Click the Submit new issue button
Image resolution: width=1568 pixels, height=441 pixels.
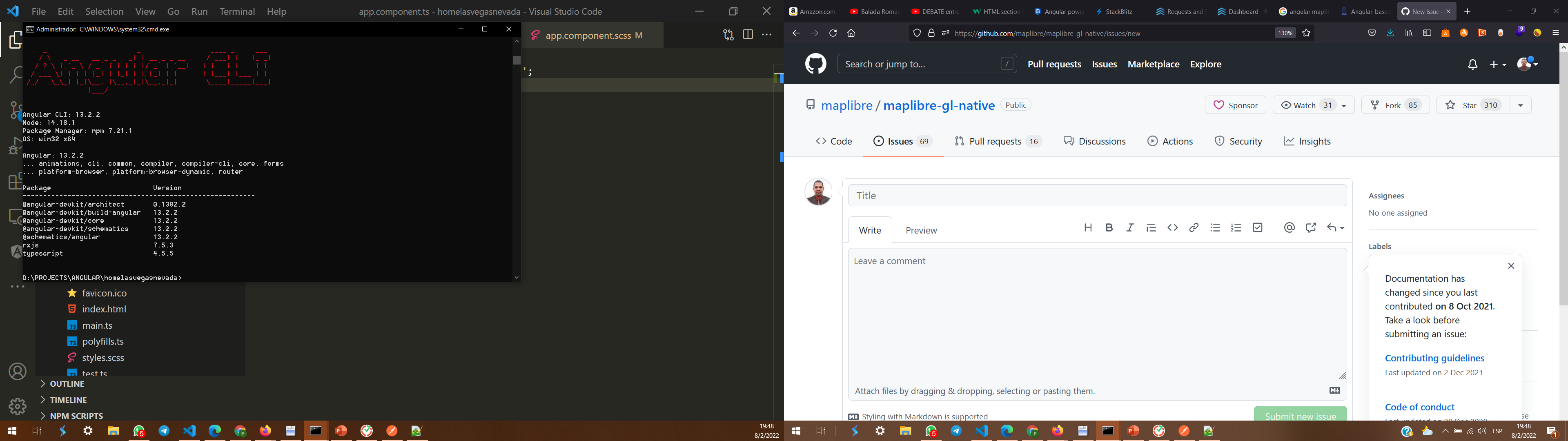click(x=1300, y=416)
